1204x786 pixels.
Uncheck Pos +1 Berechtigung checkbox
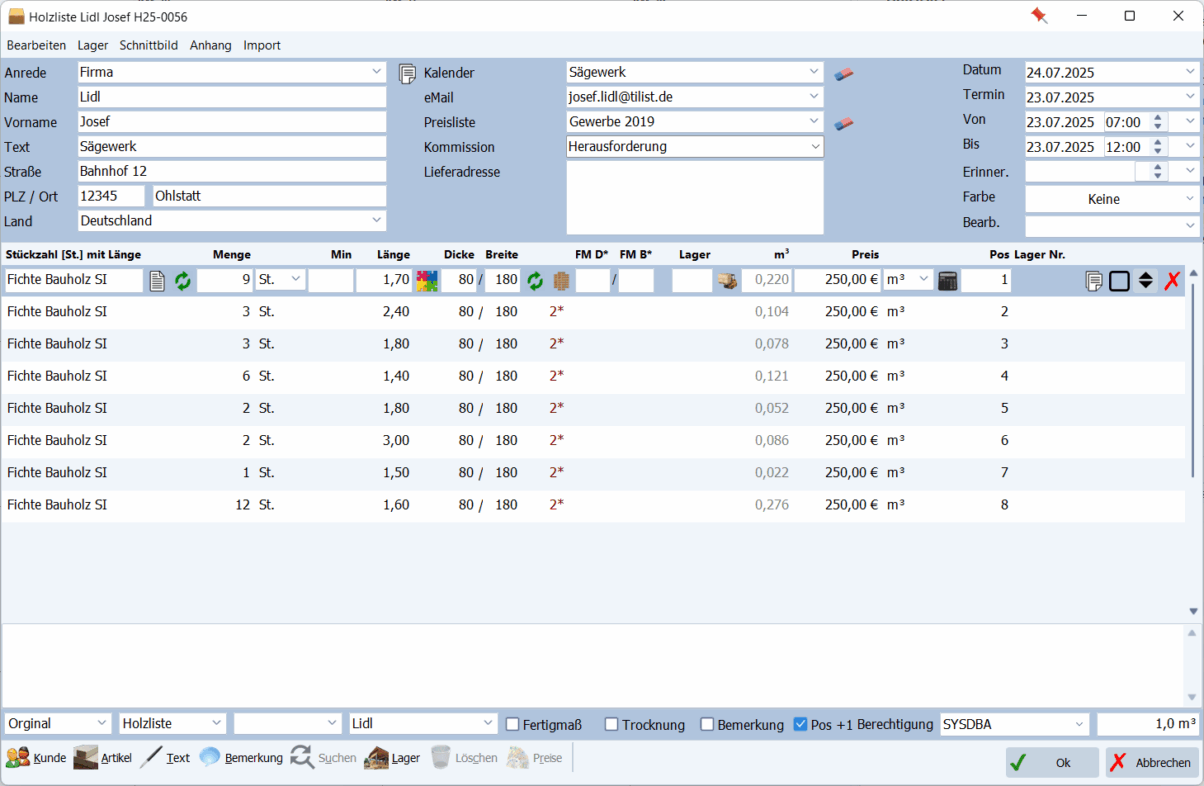pyautogui.click(x=800, y=724)
